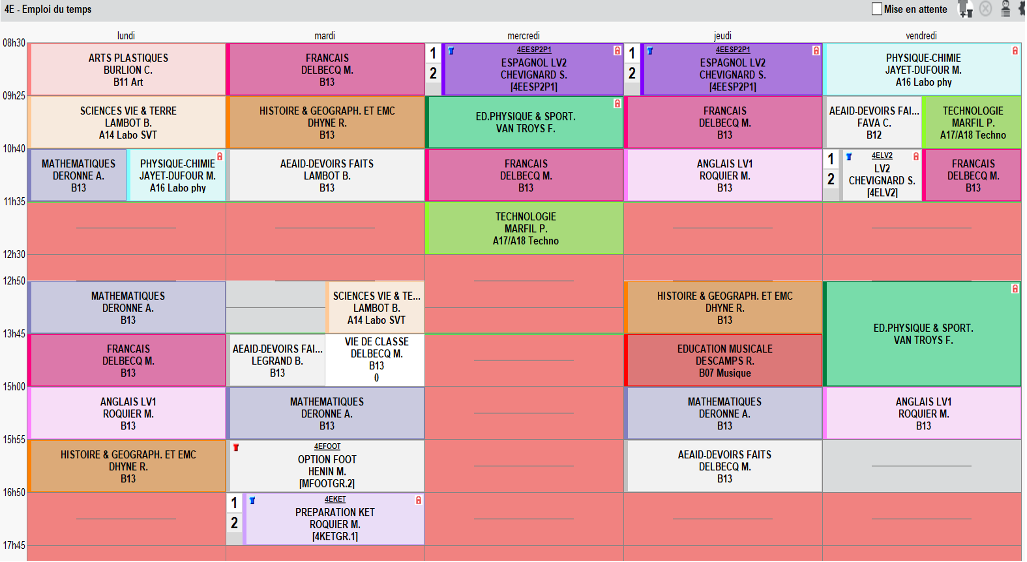Open settings with the gear icon
Viewport: 1027px width, 562px height.
point(1022,9)
